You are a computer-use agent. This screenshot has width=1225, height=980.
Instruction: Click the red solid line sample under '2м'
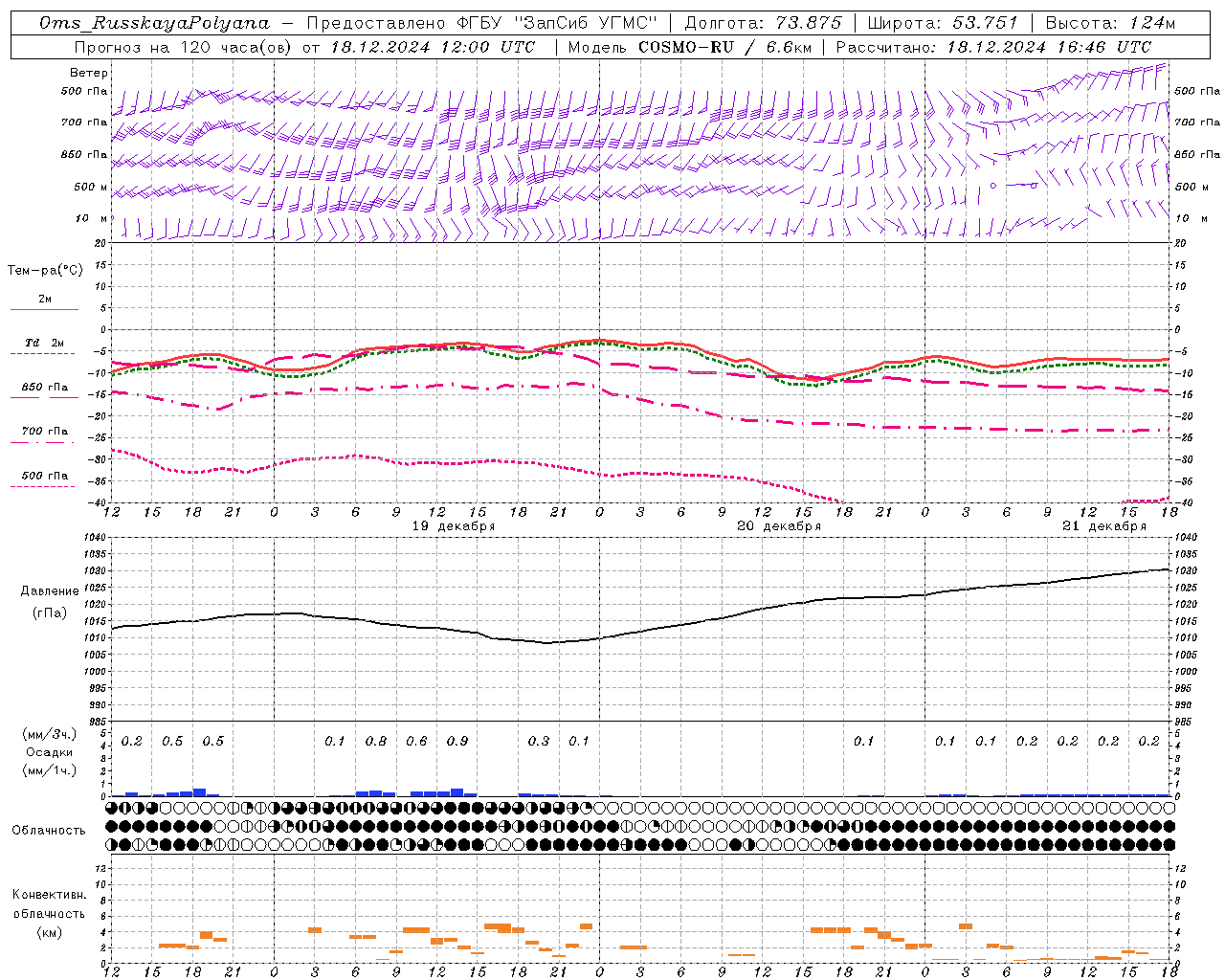click(x=44, y=309)
